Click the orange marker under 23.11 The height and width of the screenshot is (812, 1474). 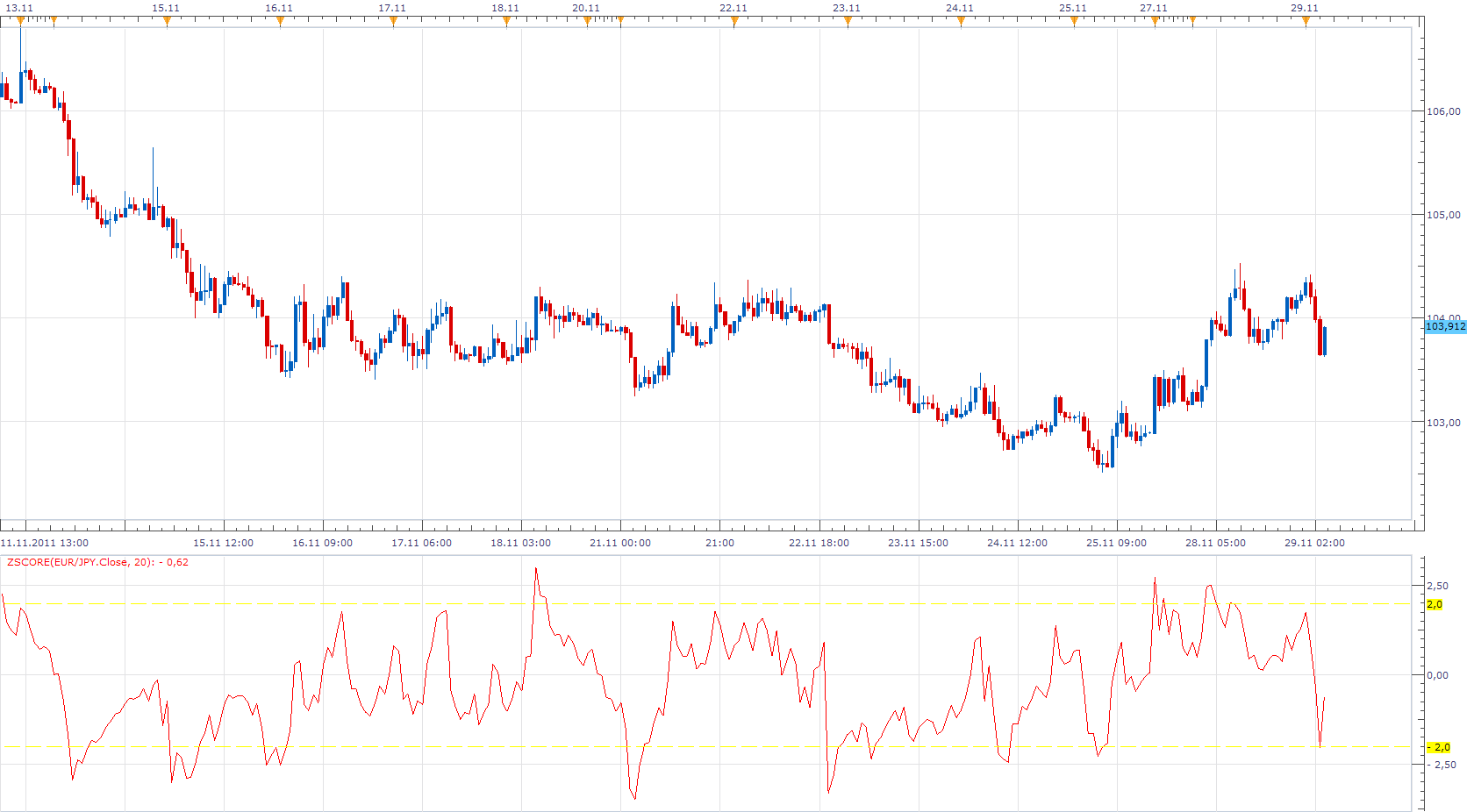click(x=848, y=21)
